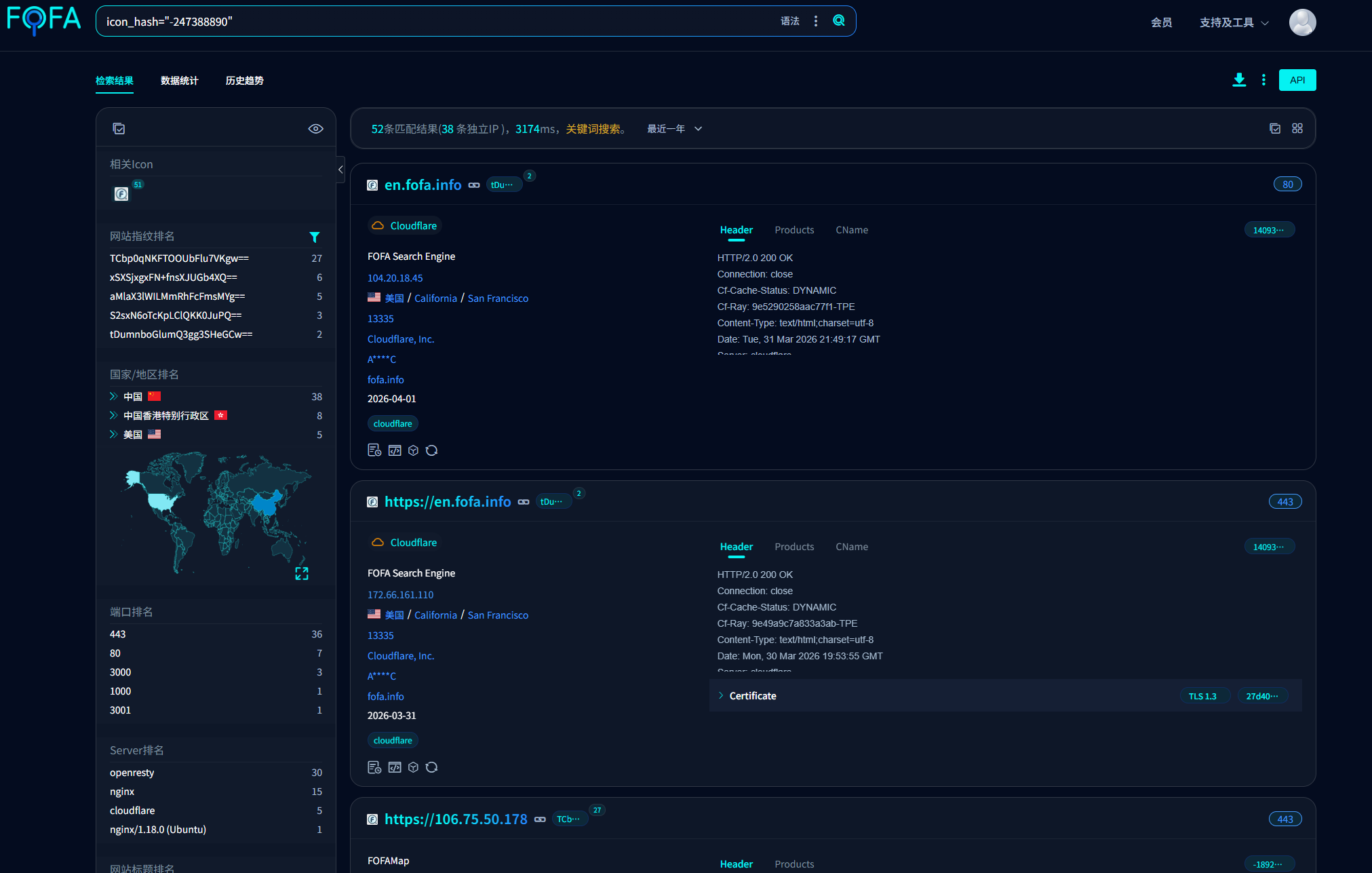Open IP address 104.20.18.45
The height and width of the screenshot is (873, 1372).
(395, 278)
